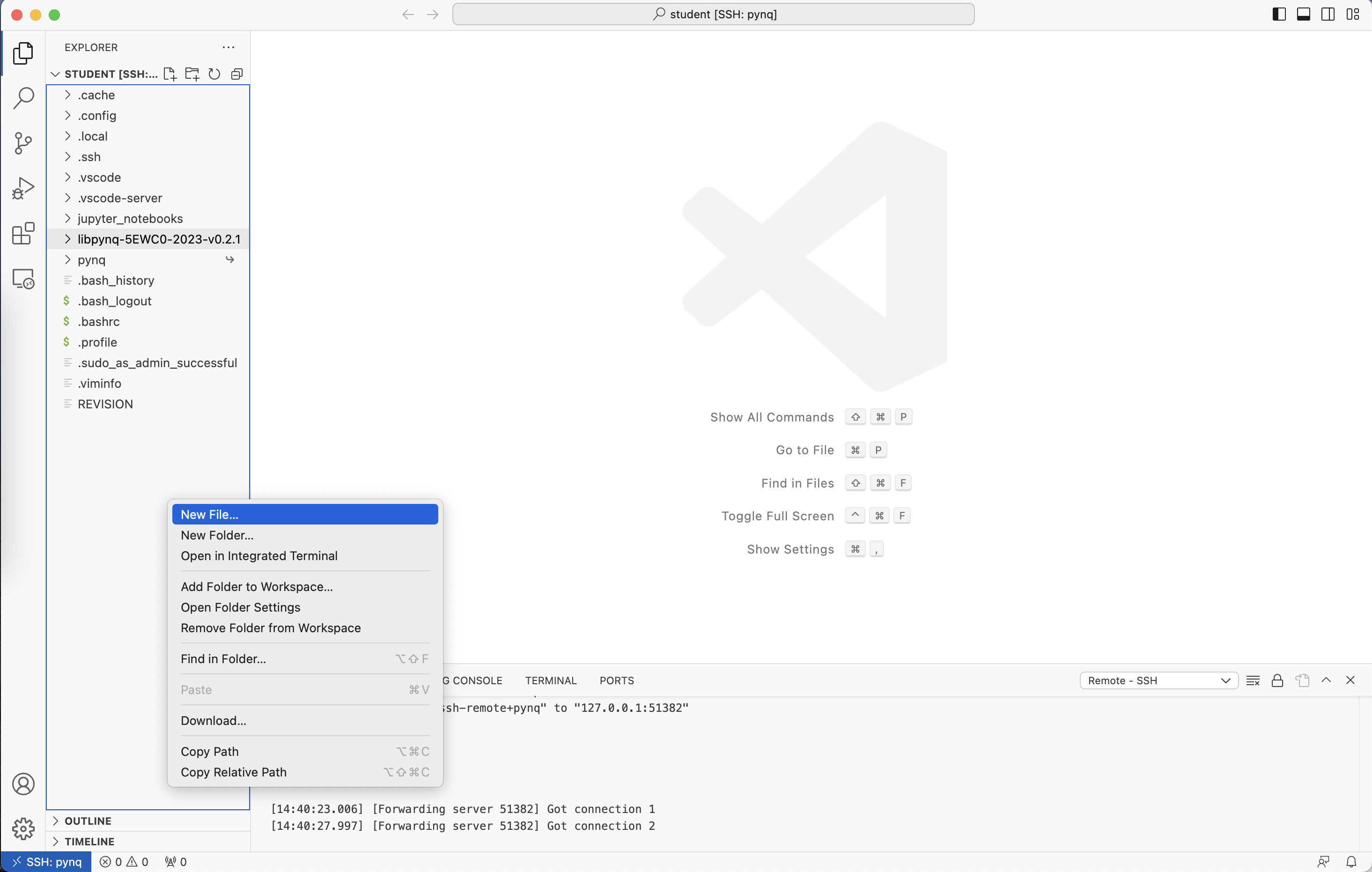Expand the jupyter_notebooks folder

click(148, 219)
